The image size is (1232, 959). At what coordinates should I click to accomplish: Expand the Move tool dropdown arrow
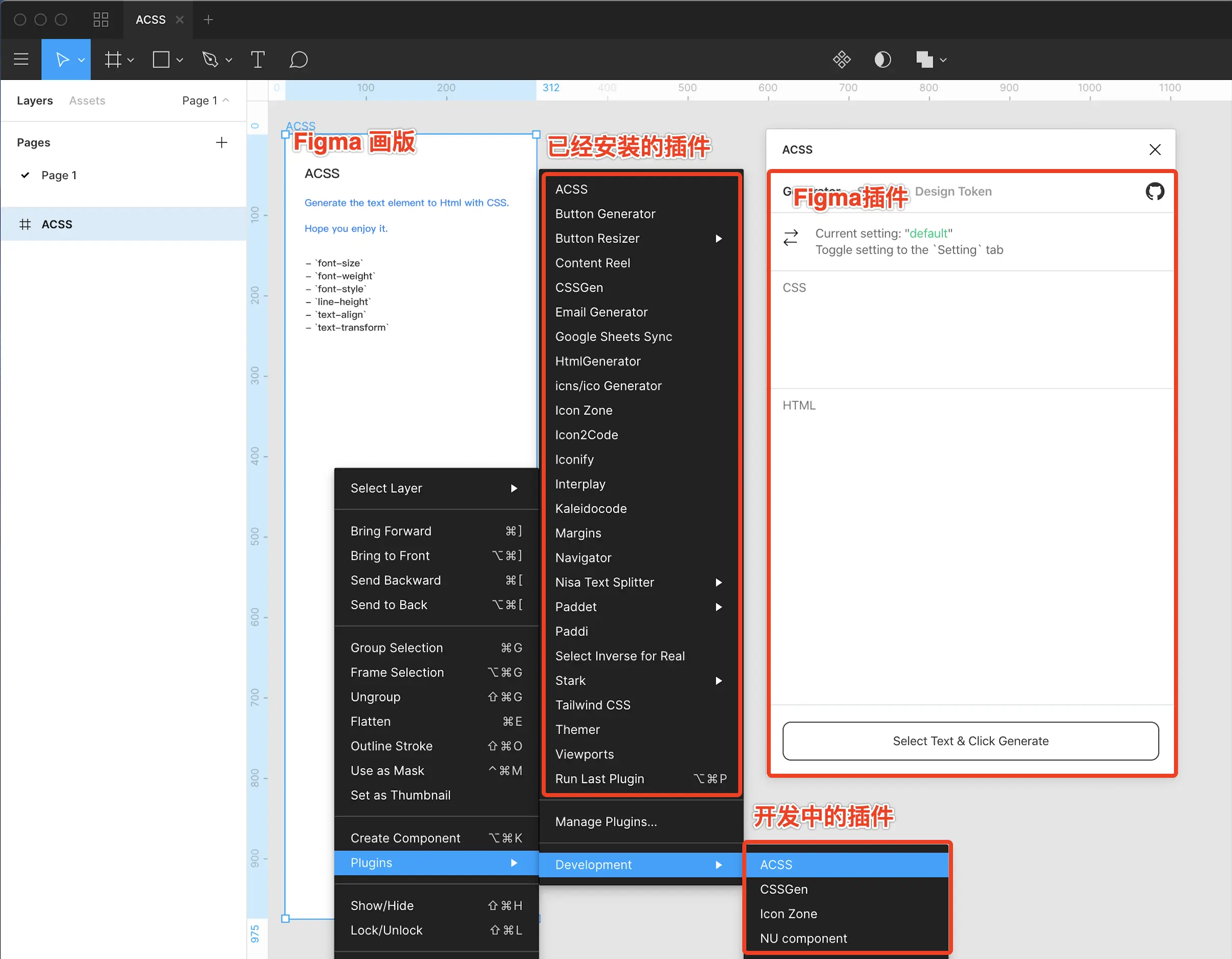click(82, 60)
